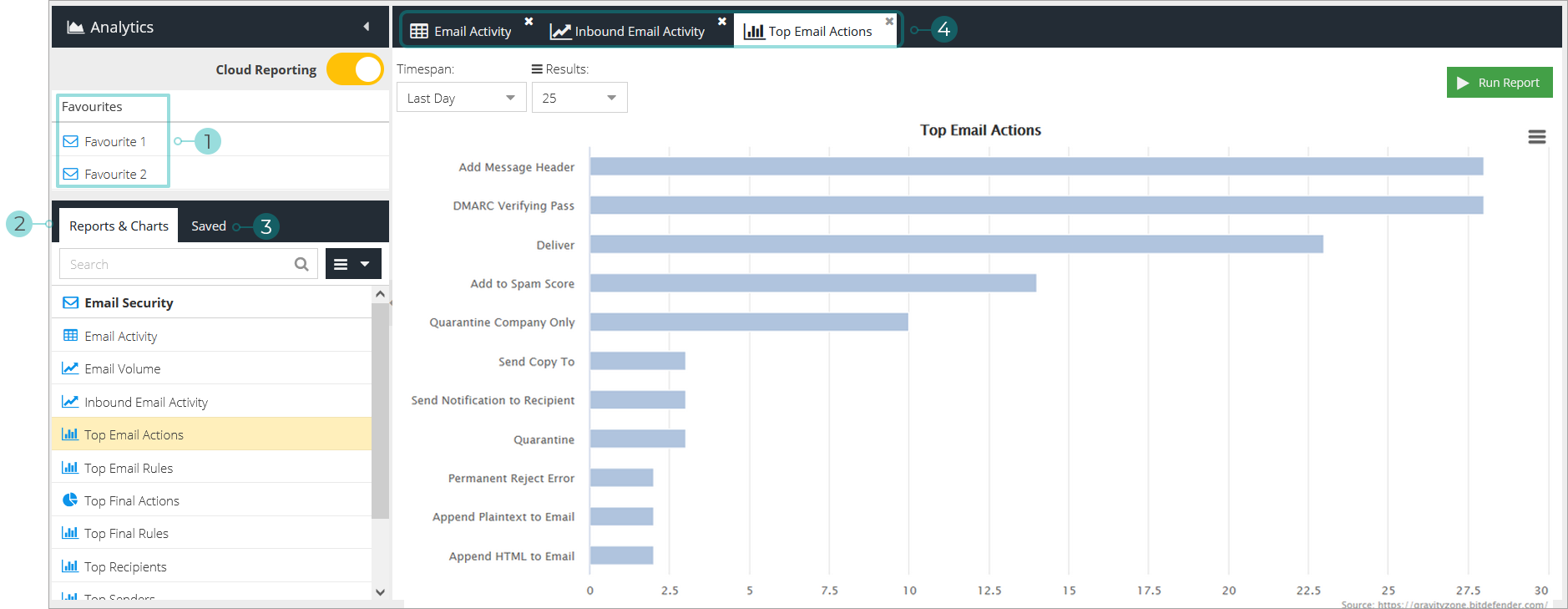This screenshot has height=609, width=1568.
Task: Click bar chart icon beside Top Recipients
Action: pos(70,566)
